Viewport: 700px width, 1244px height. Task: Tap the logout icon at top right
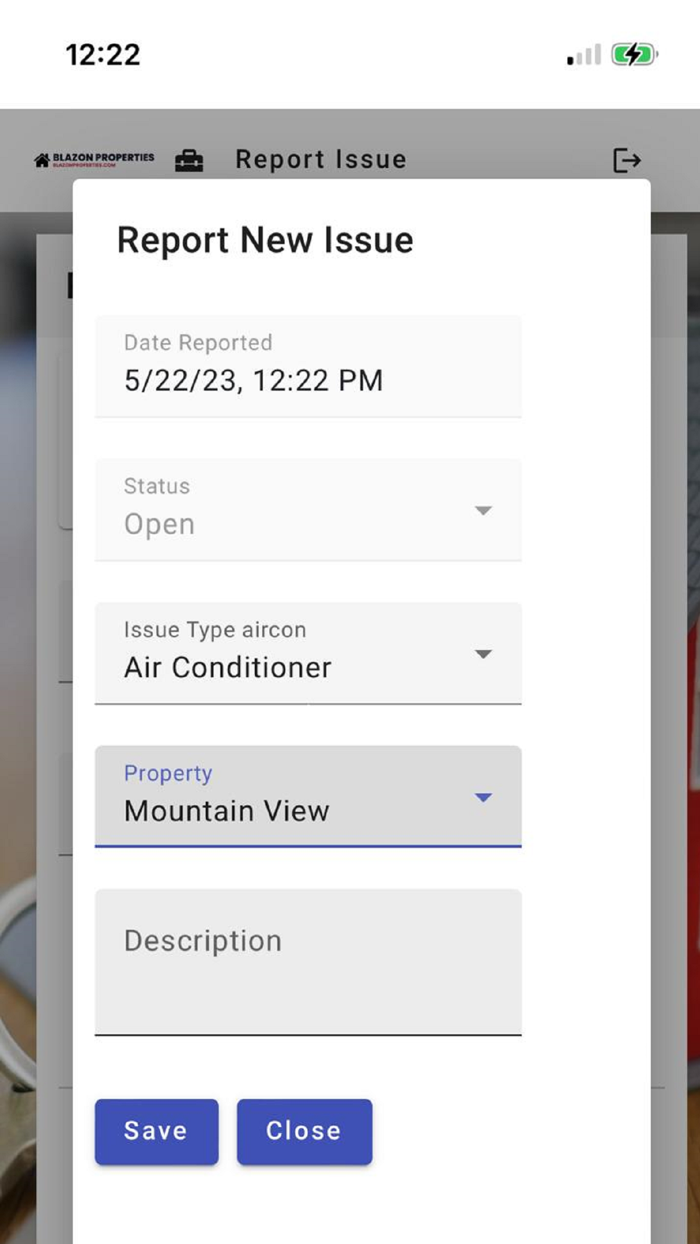pos(627,160)
